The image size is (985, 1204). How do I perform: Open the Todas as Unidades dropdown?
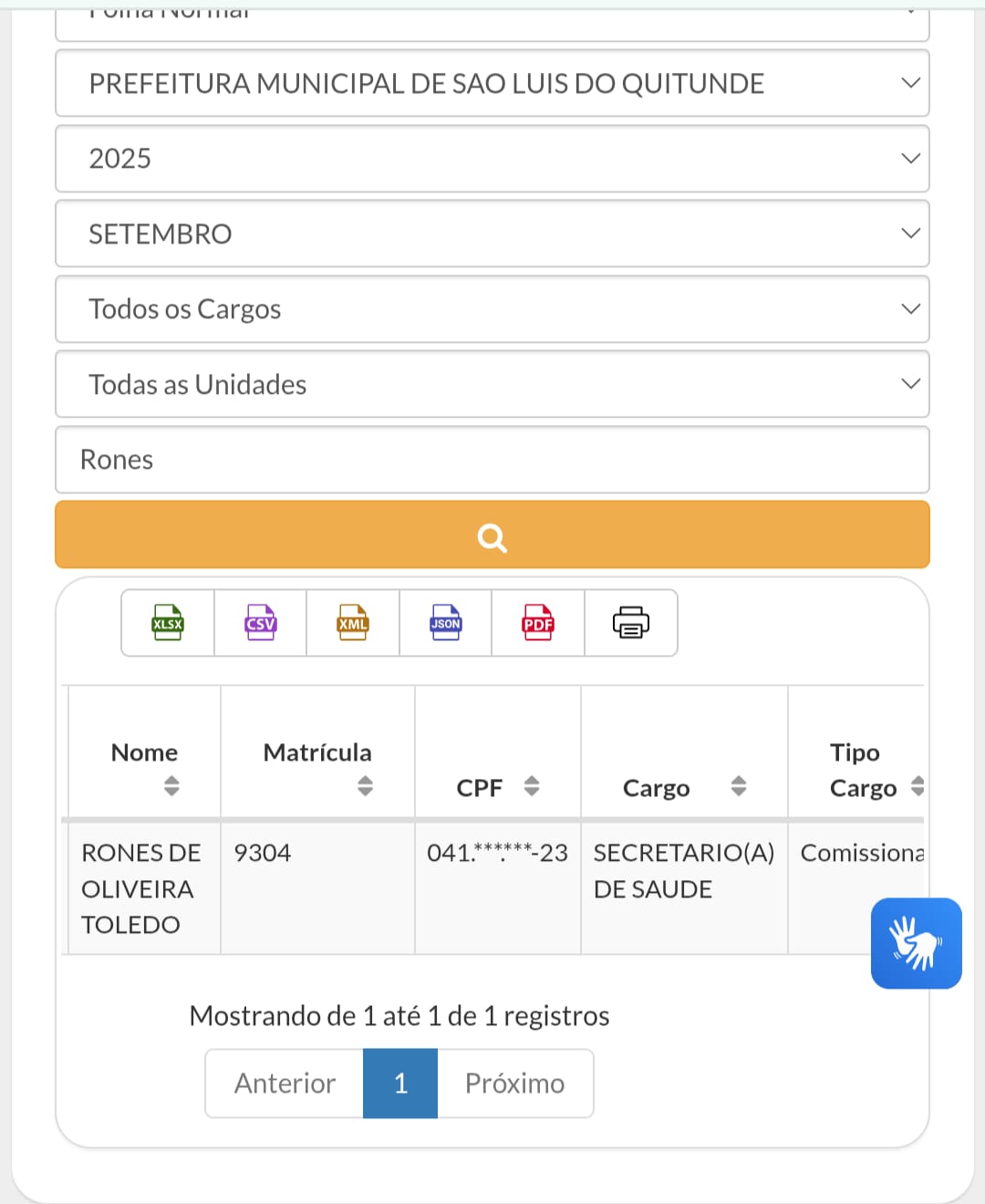click(493, 385)
